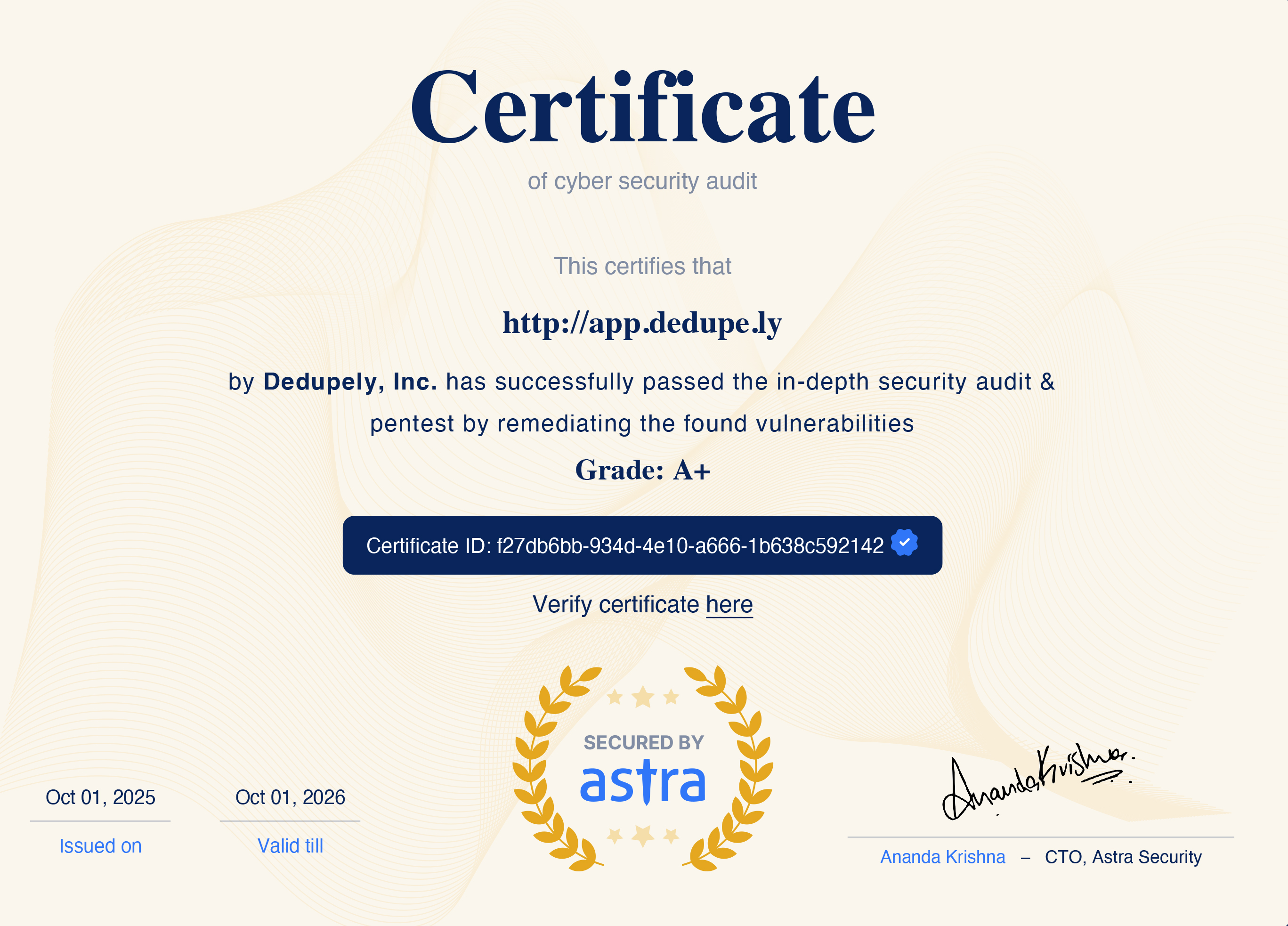The image size is (1288, 926).
Task: Click the large 'Certificate' heading
Action: pyautogui.click(x=642, y=108)
